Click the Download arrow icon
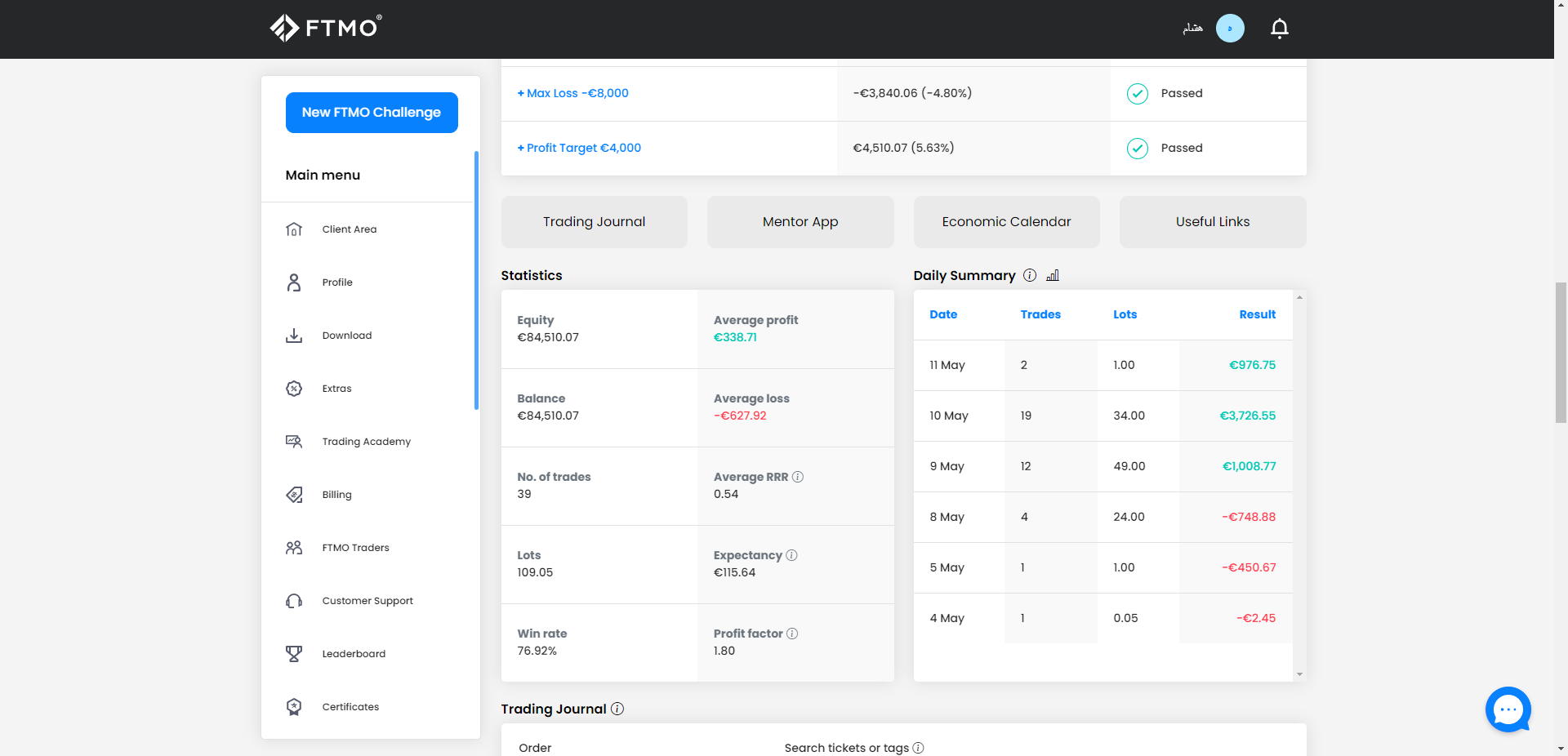 294,336
